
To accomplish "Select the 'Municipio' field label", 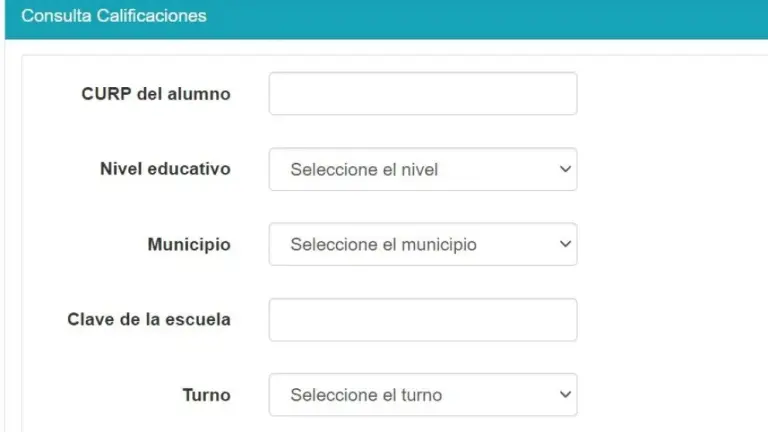I will (189, 244).
